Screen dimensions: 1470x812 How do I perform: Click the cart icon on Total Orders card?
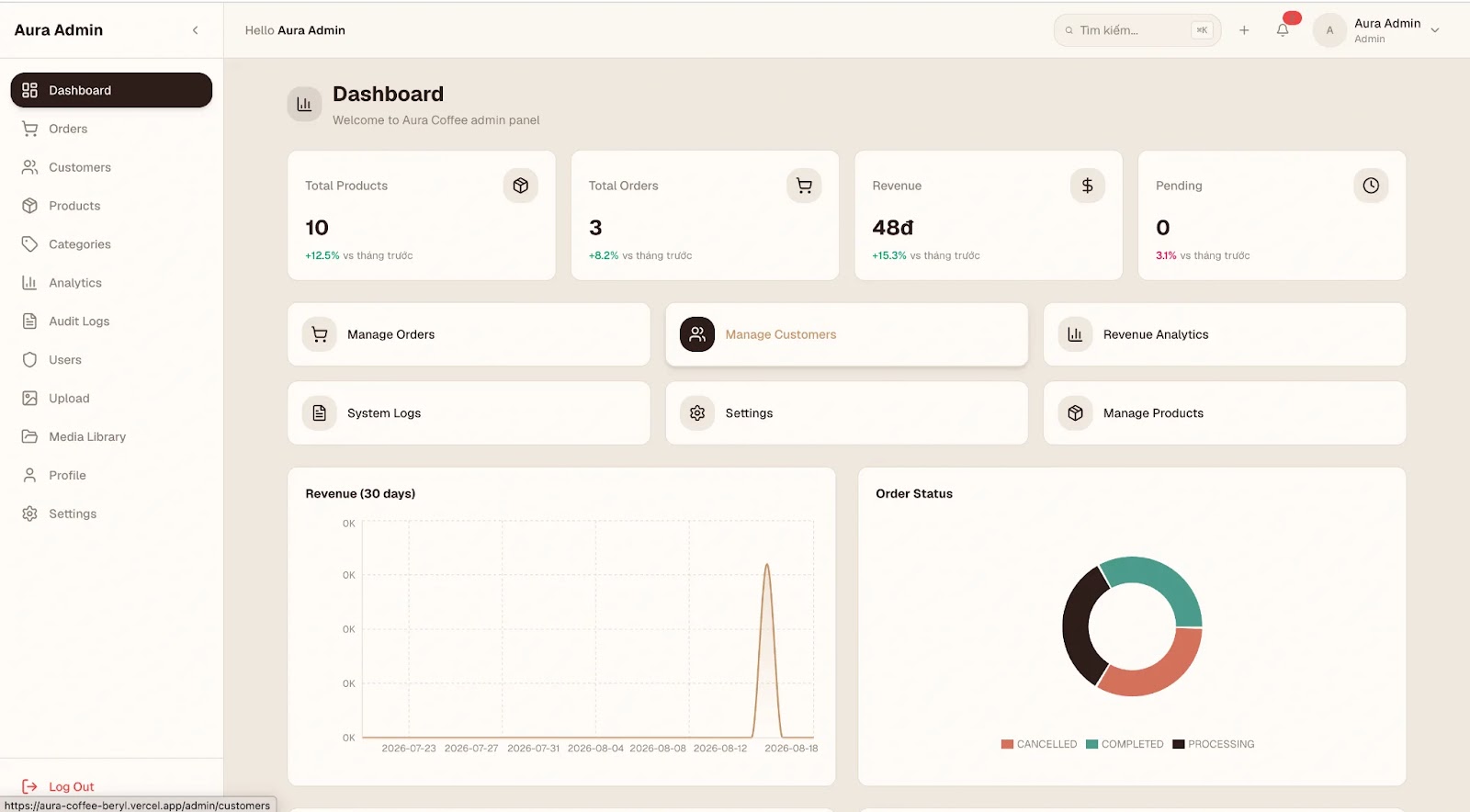804,186
